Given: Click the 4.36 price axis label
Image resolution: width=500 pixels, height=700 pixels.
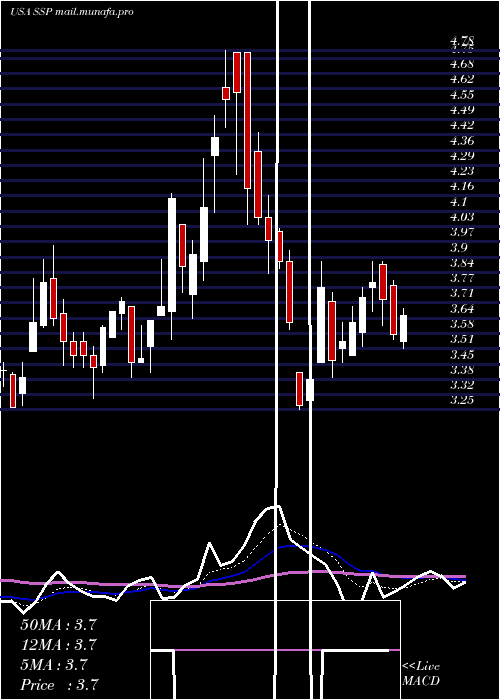Looking at the screenshot, I should [x=462, y=141].
